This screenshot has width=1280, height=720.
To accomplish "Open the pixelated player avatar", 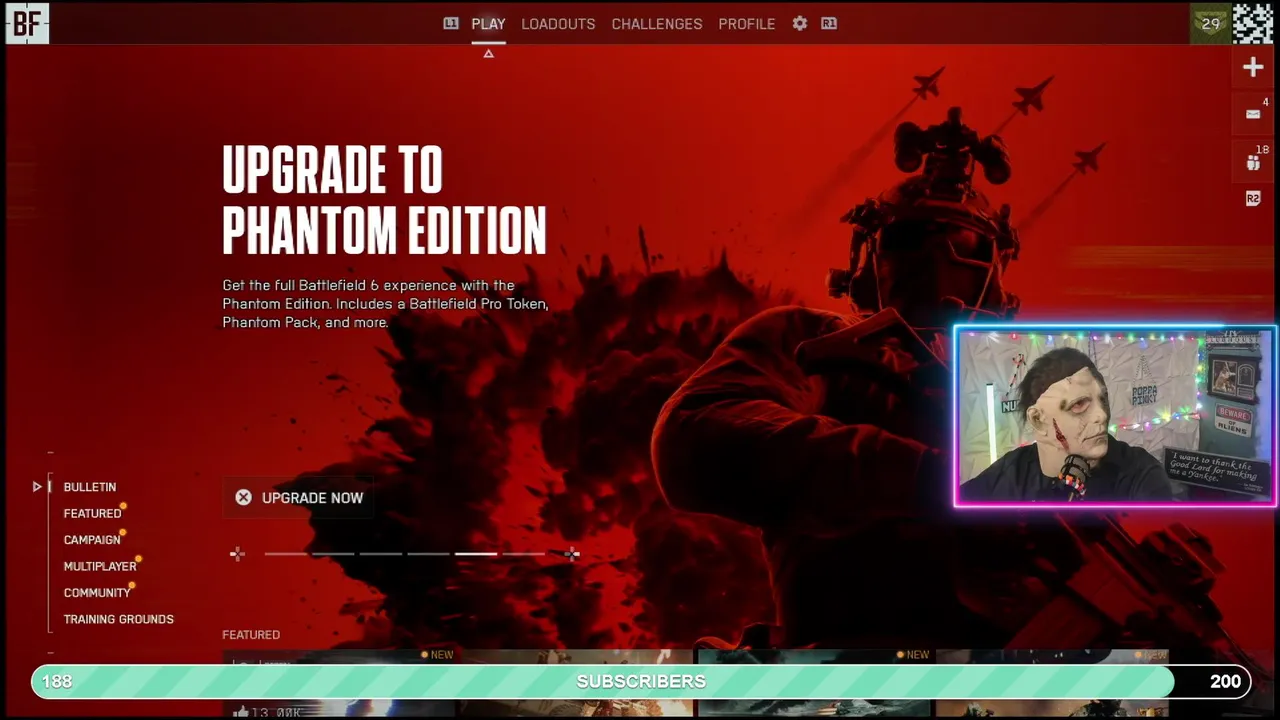I will [1253, 23].
